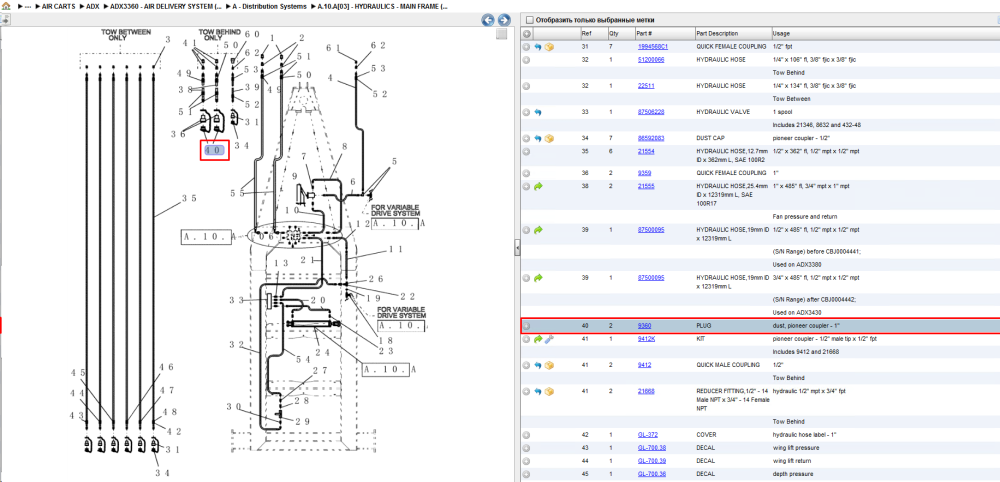This screenshot has width=1000, height=482.
Task: Click package icon on DUST CAP row
Action: point(549,138)
